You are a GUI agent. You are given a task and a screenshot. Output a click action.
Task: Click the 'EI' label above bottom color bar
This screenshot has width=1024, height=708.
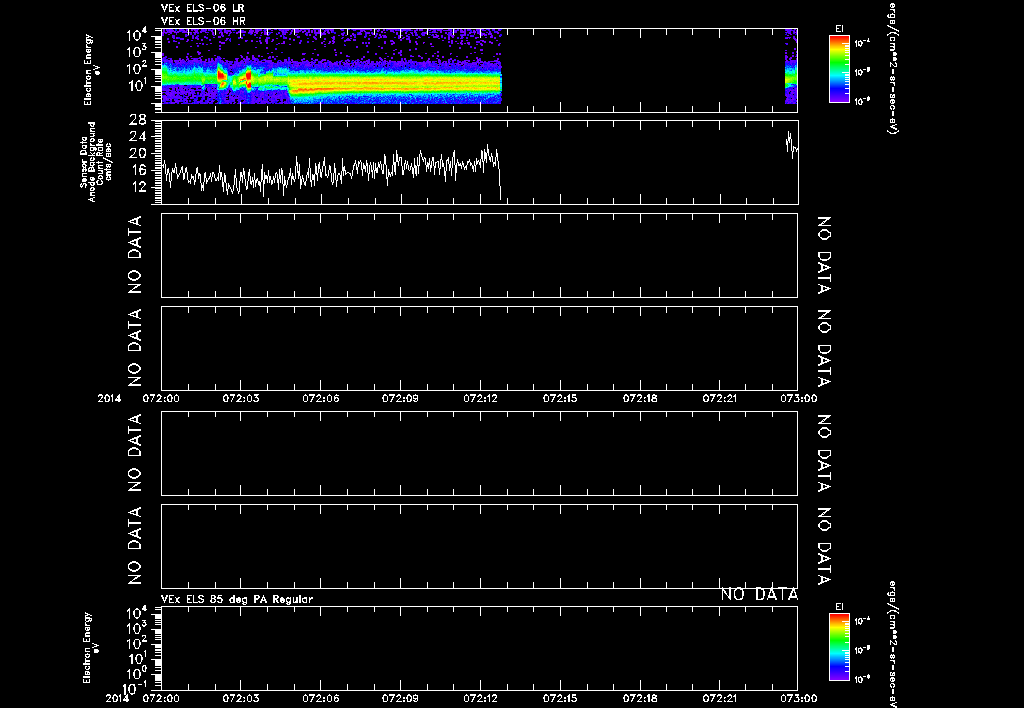pyautogui.click(x=839, y=607)
